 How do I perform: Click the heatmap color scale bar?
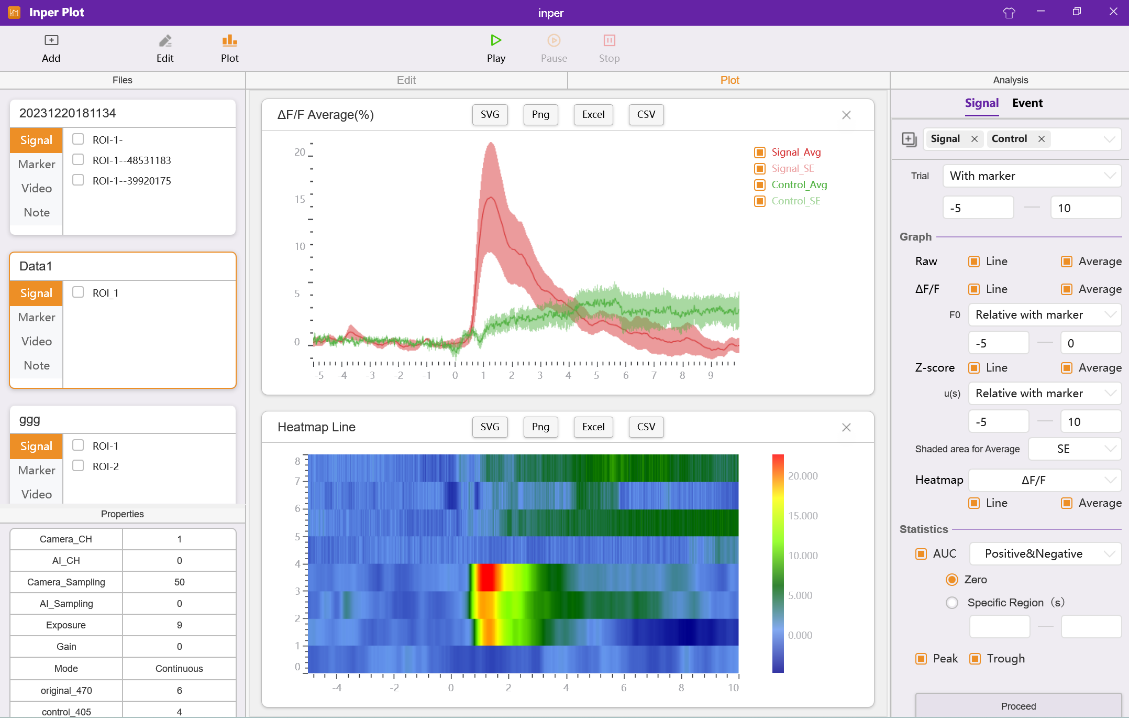coord(778,563)
